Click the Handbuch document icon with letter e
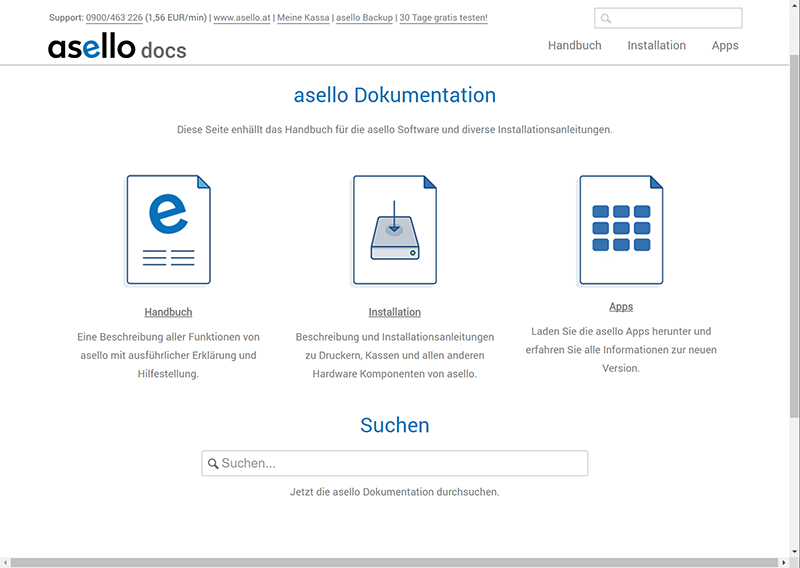Screen dimensions: 800x568 168,230
